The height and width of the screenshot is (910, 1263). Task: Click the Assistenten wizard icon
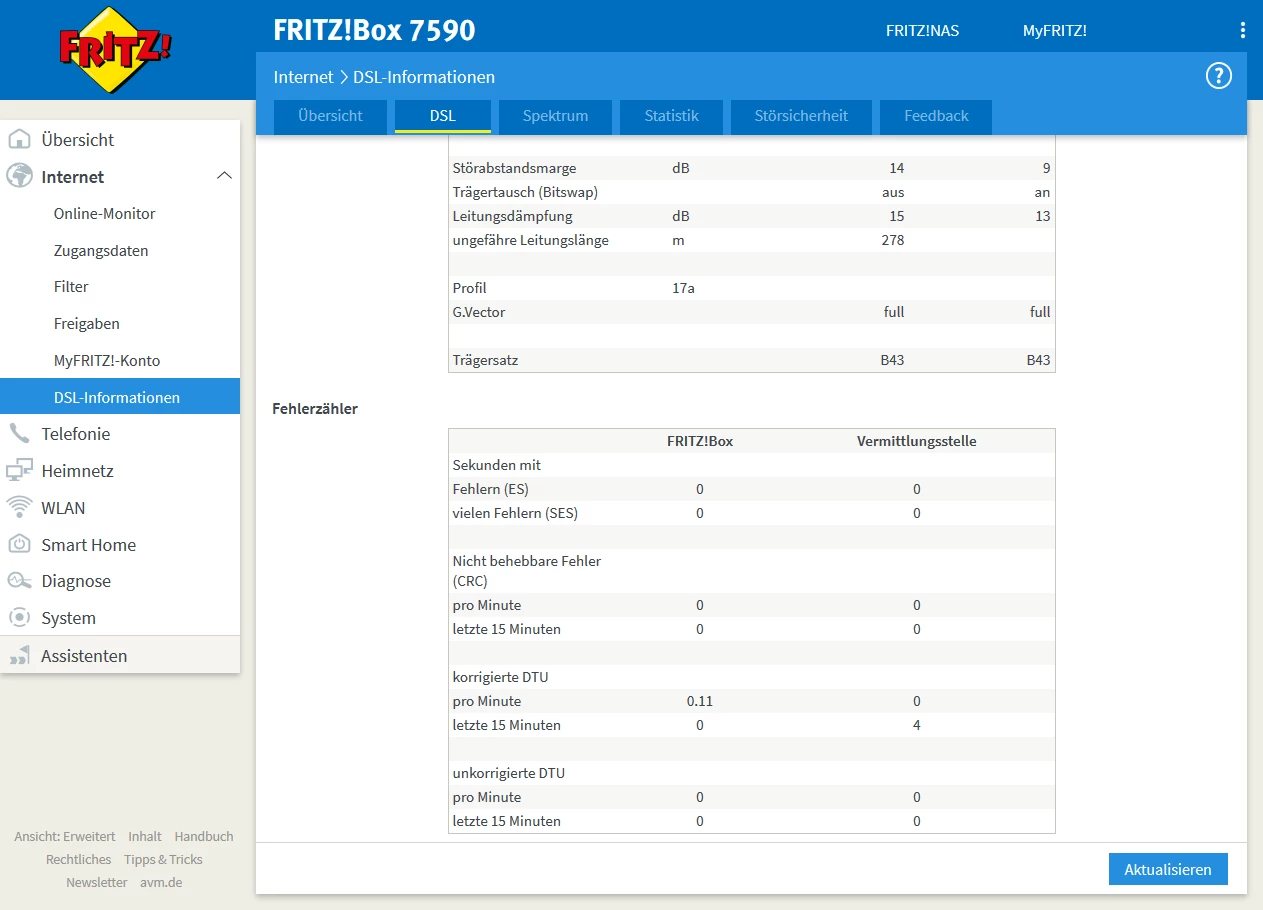pos(19,656)
